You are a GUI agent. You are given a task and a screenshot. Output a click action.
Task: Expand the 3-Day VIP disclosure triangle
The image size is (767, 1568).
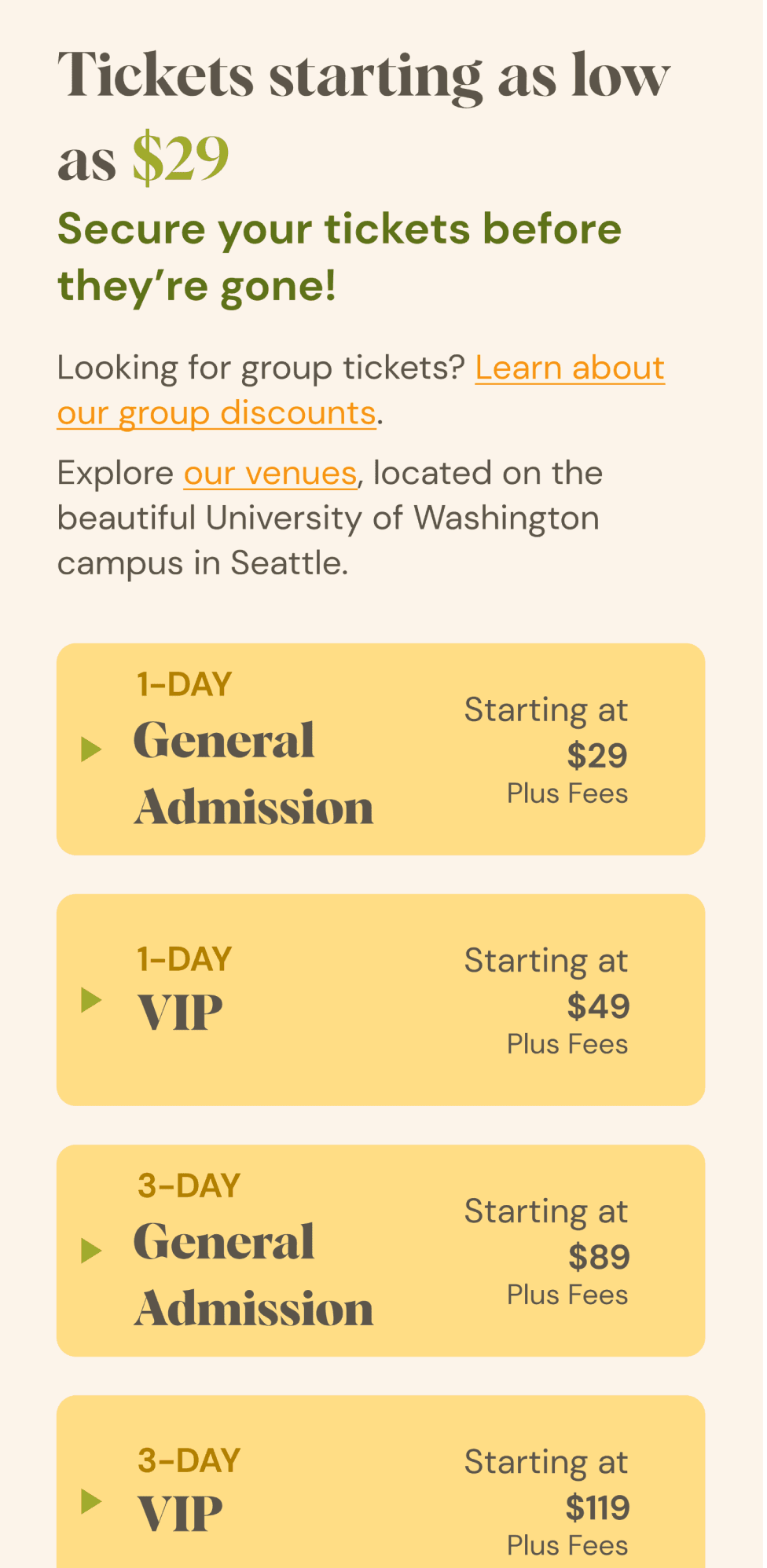point(91,1501)
